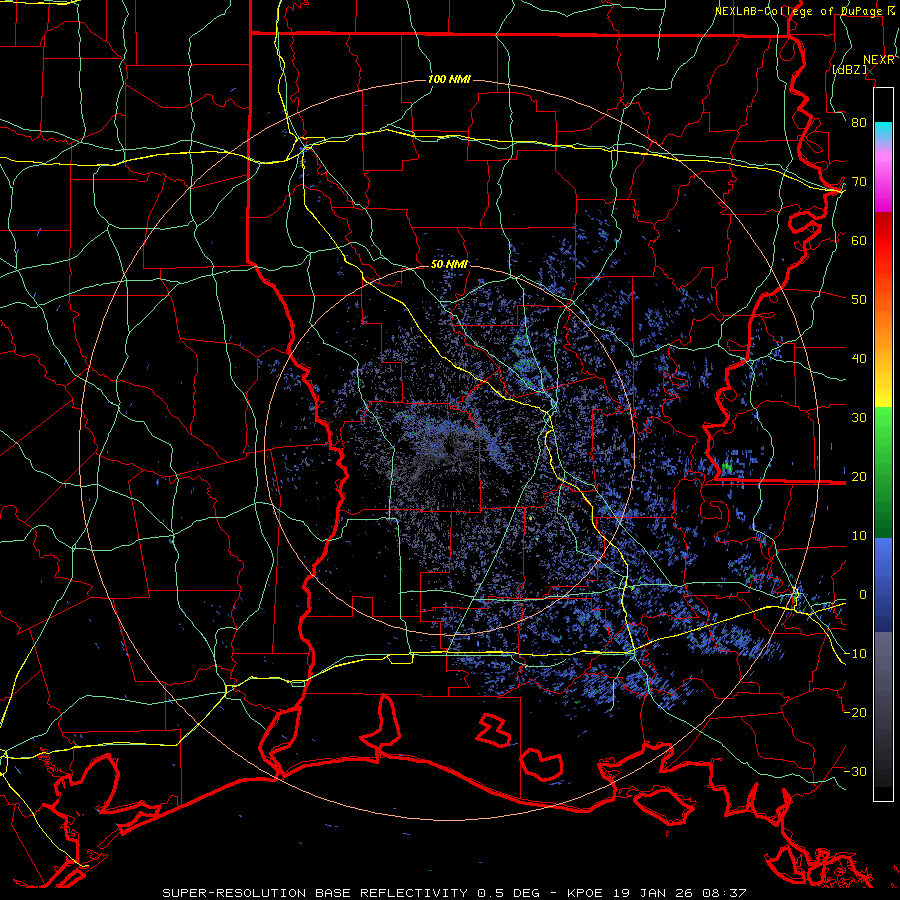900x900 pixels.
Task: Click the SUPER-RESOLUTION BASE REFLECTIVITY caption text
Action: (315, 893)
